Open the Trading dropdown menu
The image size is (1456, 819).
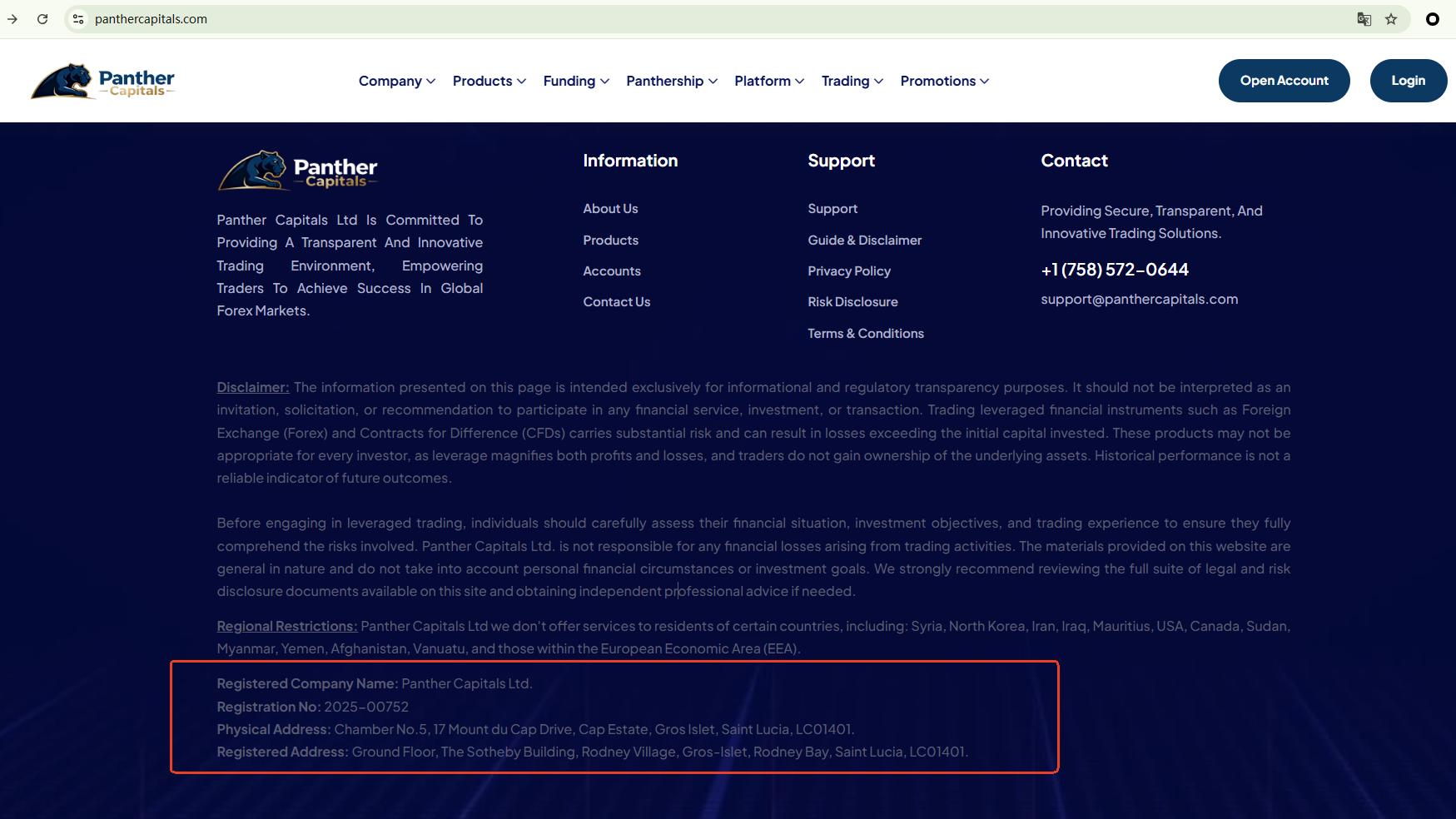852,81
